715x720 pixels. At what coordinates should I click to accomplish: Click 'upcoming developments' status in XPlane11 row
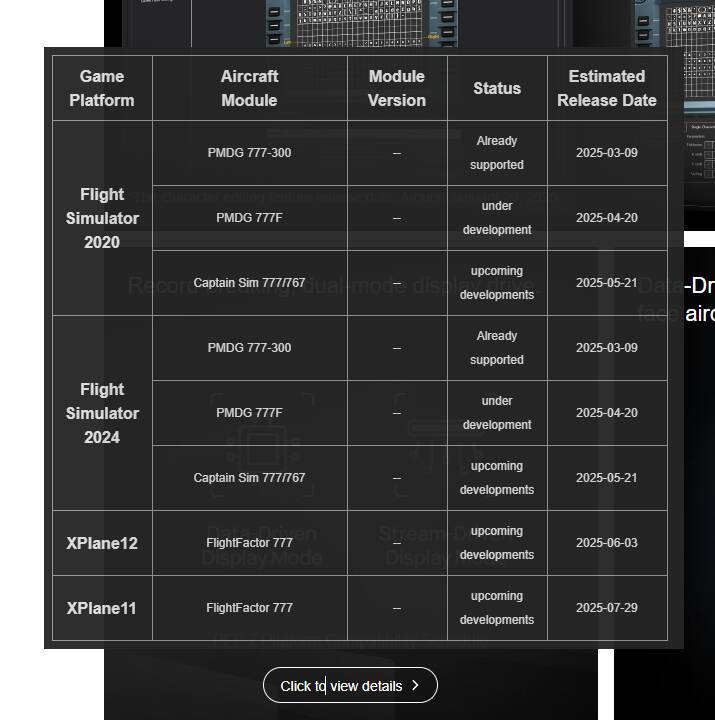(497, 608)
